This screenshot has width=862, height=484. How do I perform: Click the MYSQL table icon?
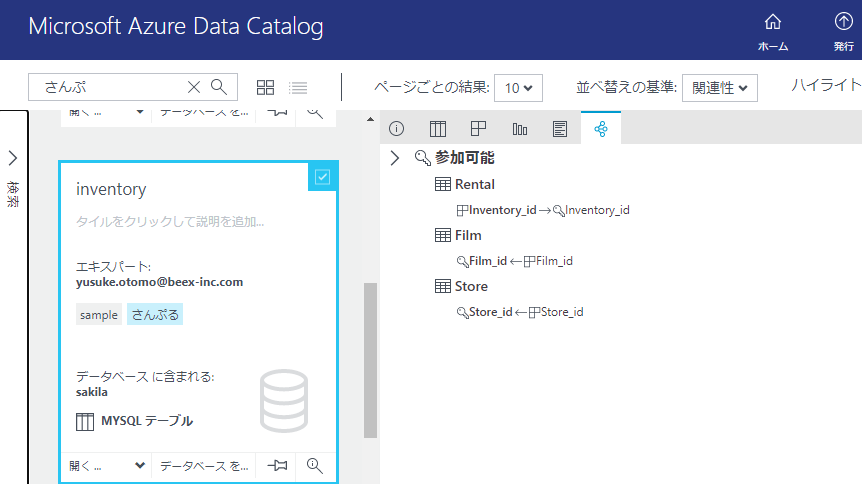[85, 421]
